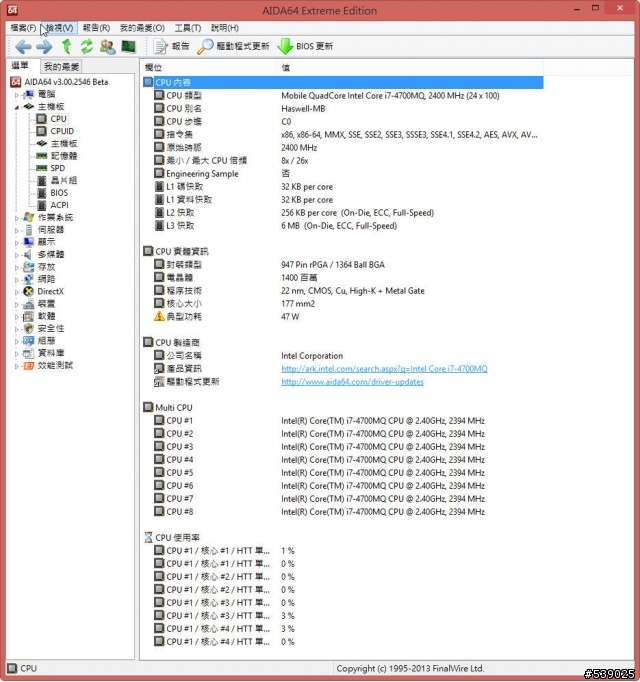Expand the 顯示 tree node

click(17, 243)
